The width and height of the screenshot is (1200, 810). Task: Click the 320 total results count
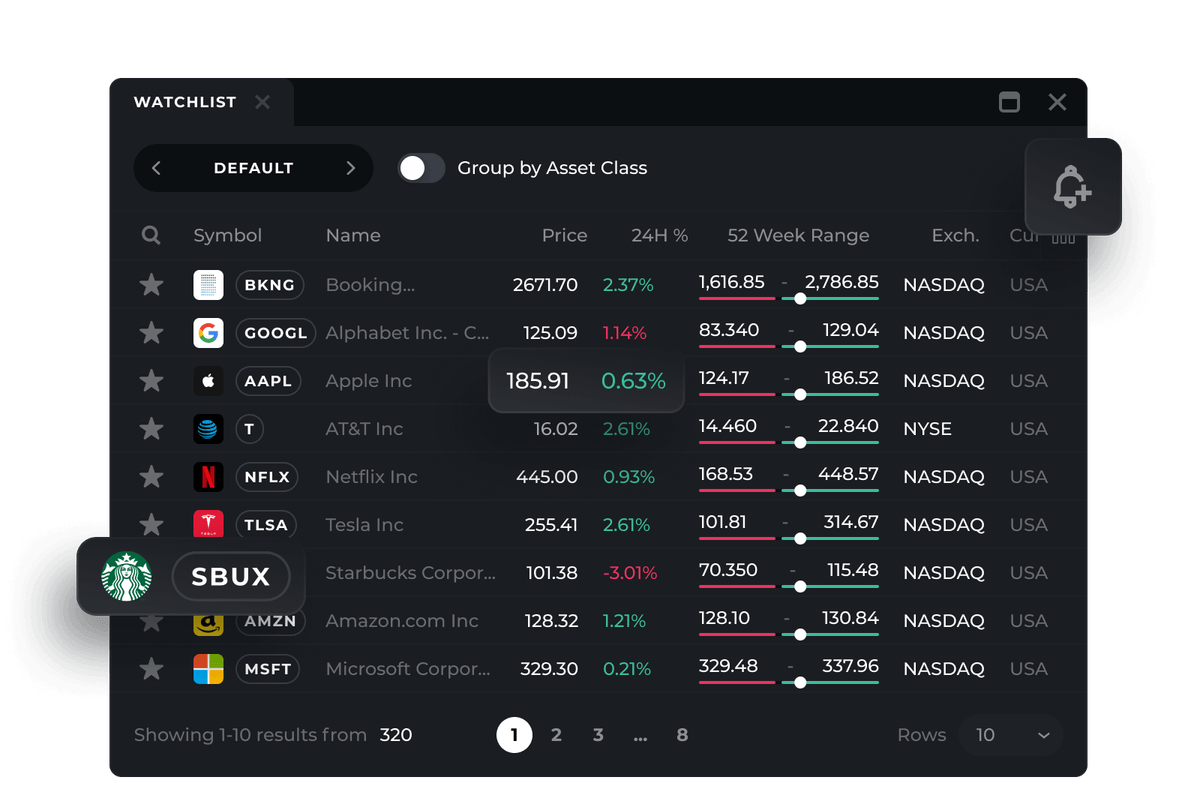pos(396,735)
